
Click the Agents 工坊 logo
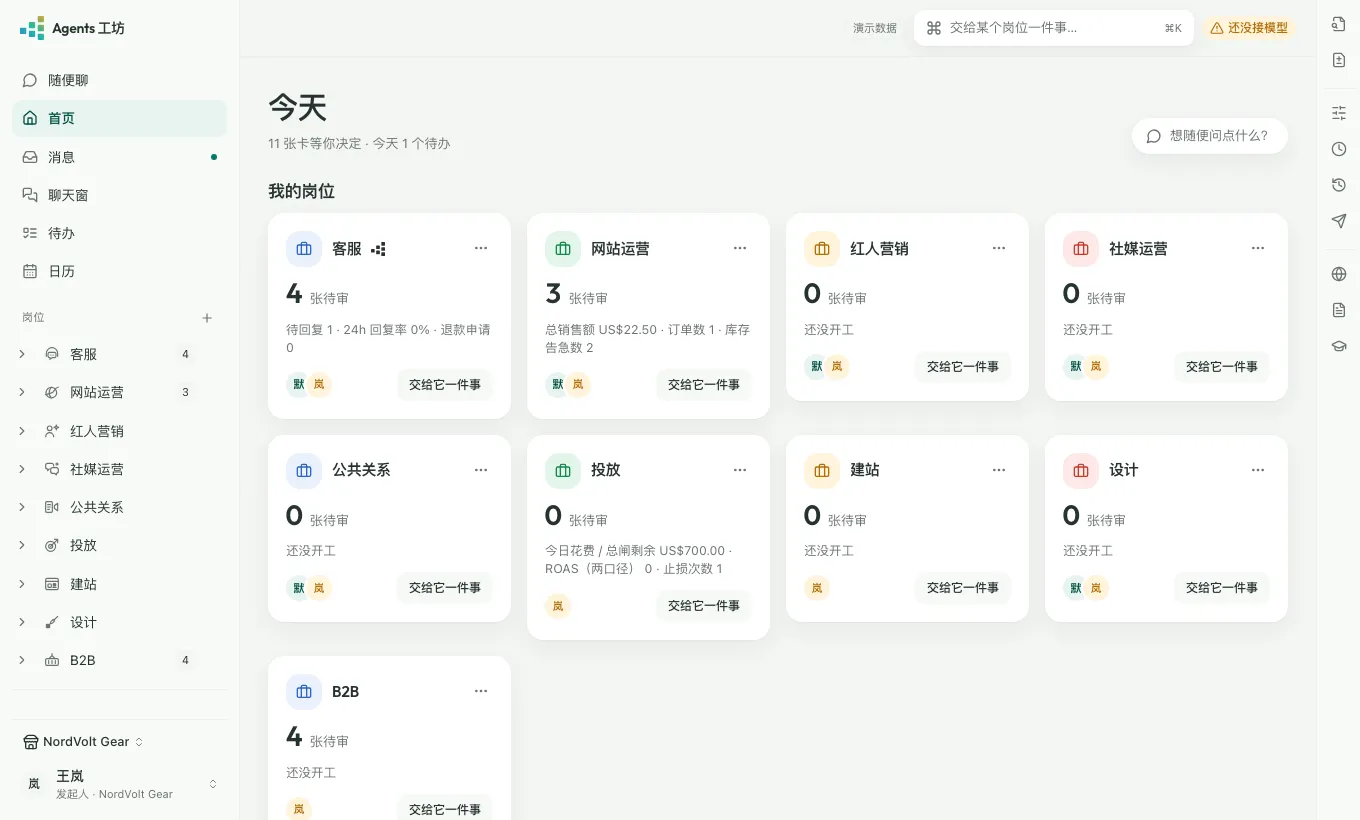coord(72,28)
